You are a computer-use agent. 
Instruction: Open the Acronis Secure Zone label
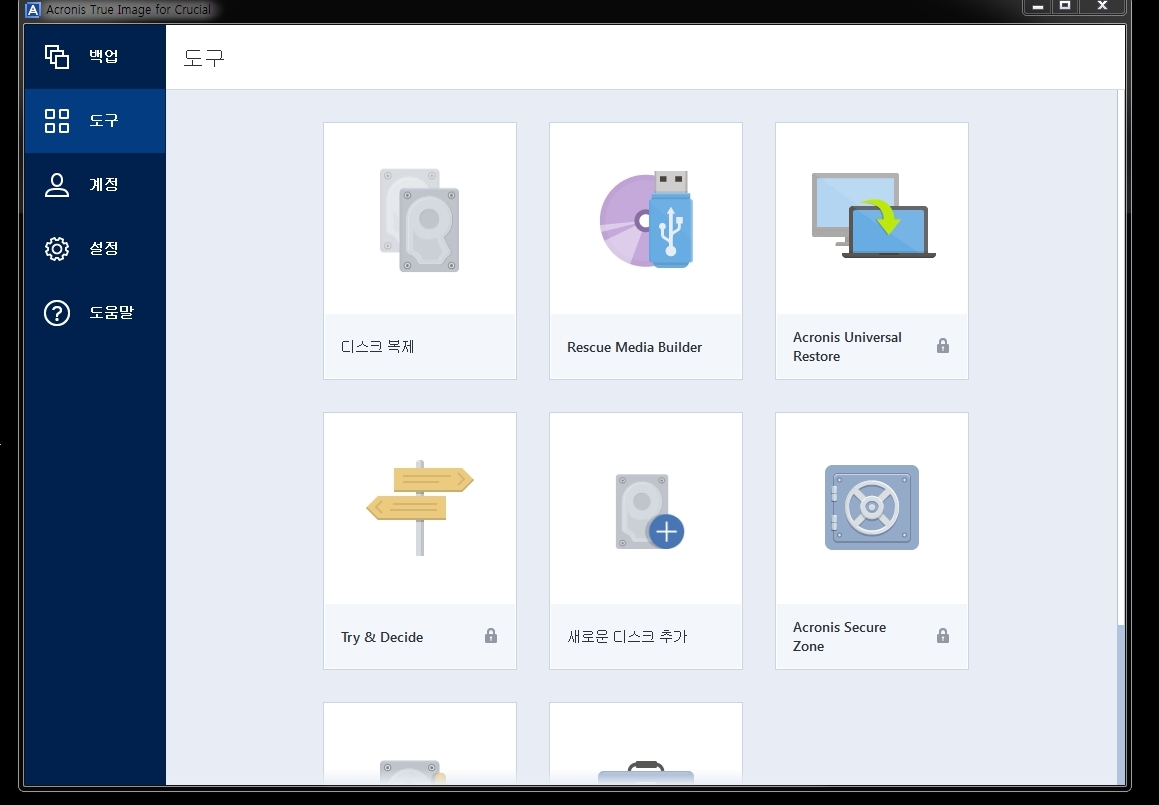[839, 636]
